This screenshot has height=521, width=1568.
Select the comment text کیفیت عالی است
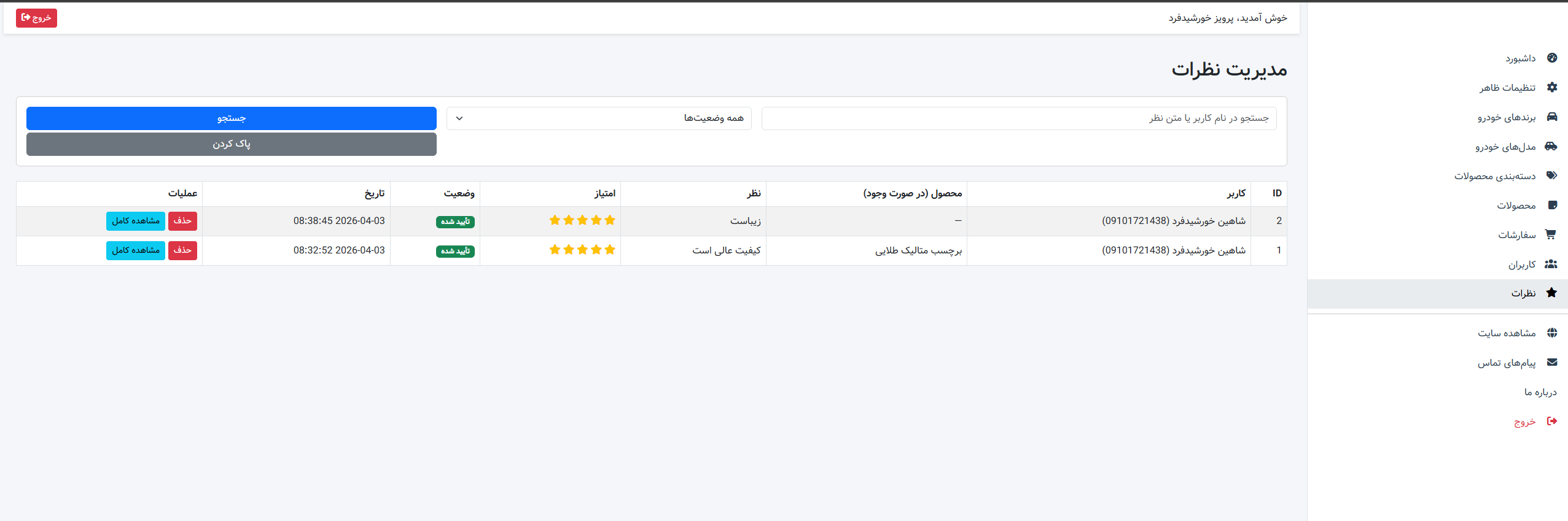click(x=727, y=250)
